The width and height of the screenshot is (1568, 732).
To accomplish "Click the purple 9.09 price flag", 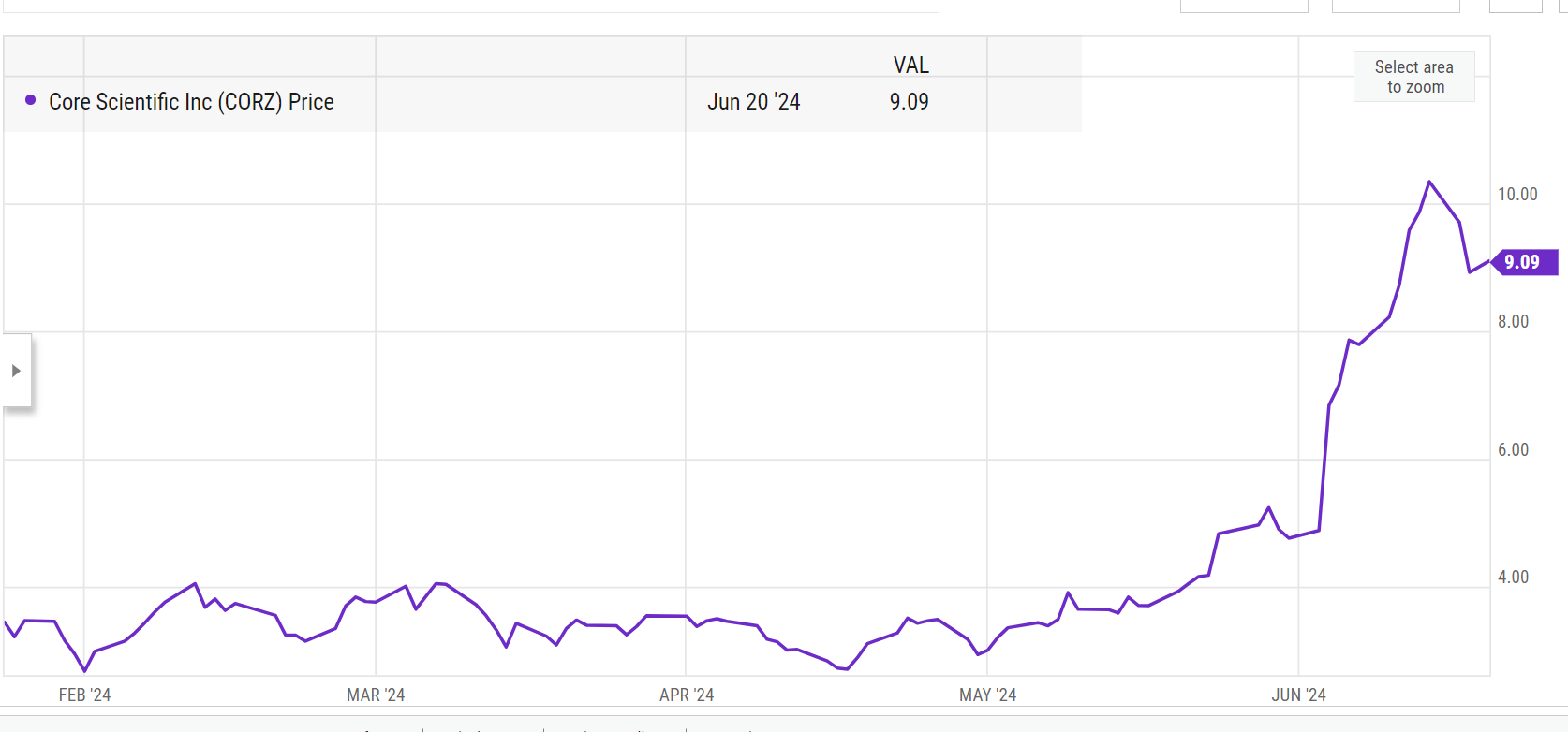I will pos(1524,262).
